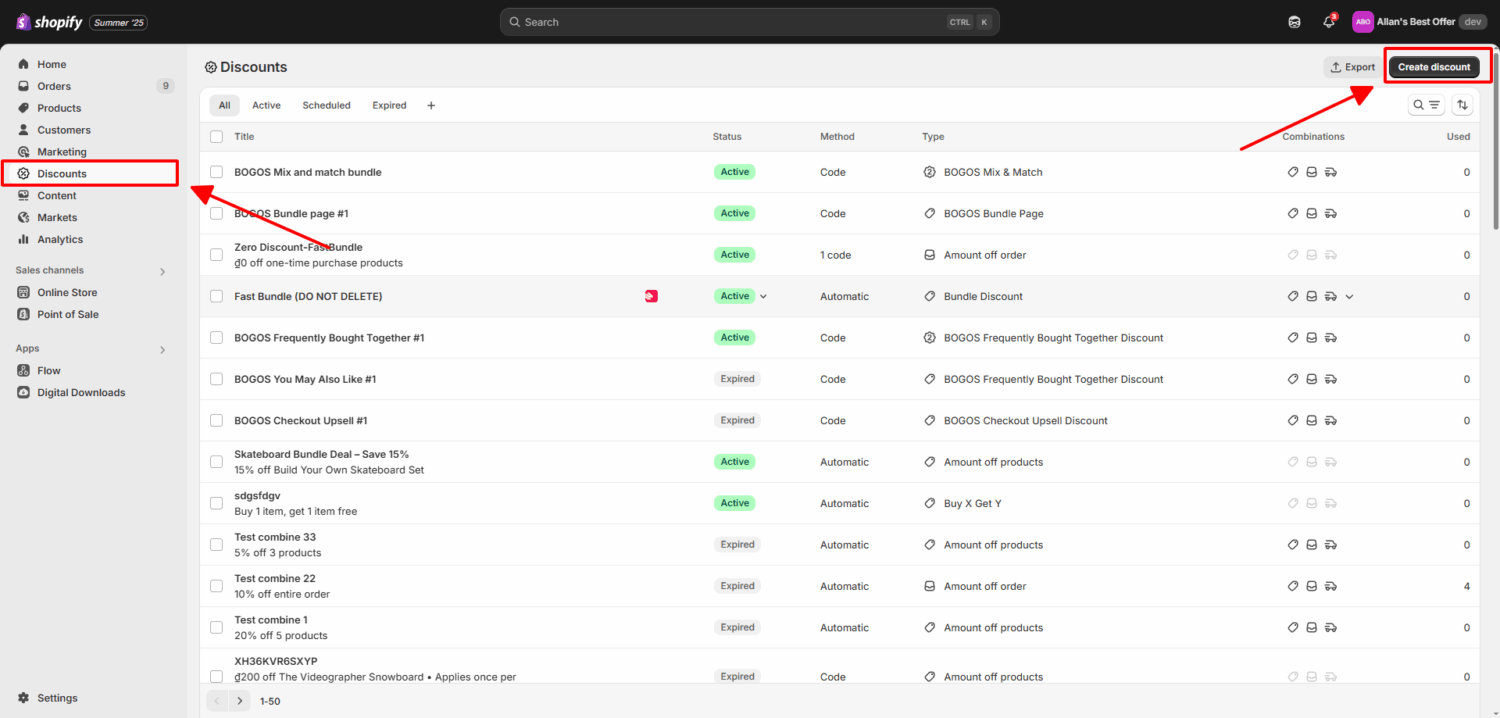Click the '1 code' method cell
This screenshot has width=1500, height=718.
click(836, 255)
